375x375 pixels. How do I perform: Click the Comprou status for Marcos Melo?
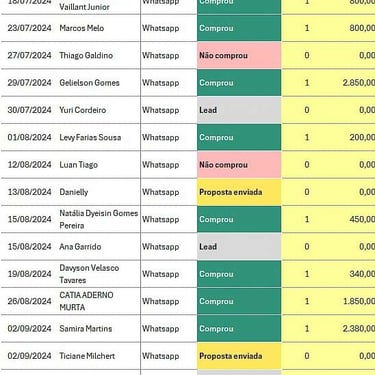click(x=239, y=28)
